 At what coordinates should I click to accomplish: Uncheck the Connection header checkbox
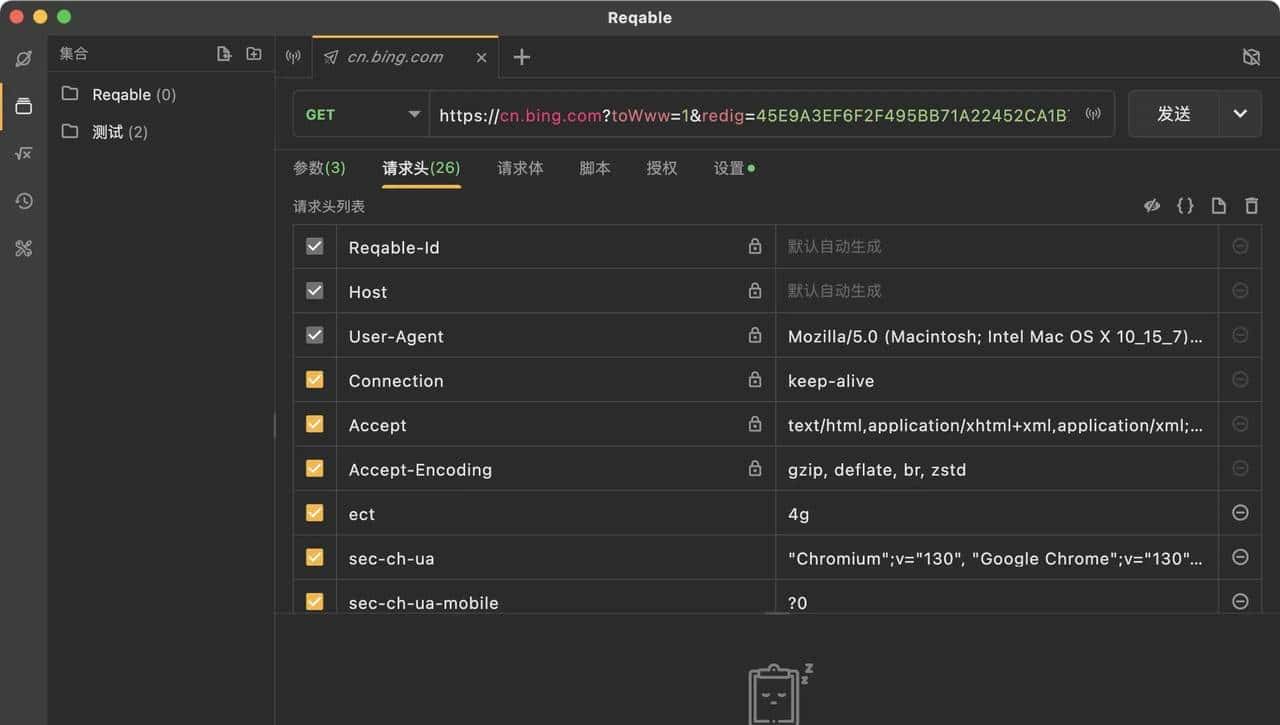tap(315, 380)
